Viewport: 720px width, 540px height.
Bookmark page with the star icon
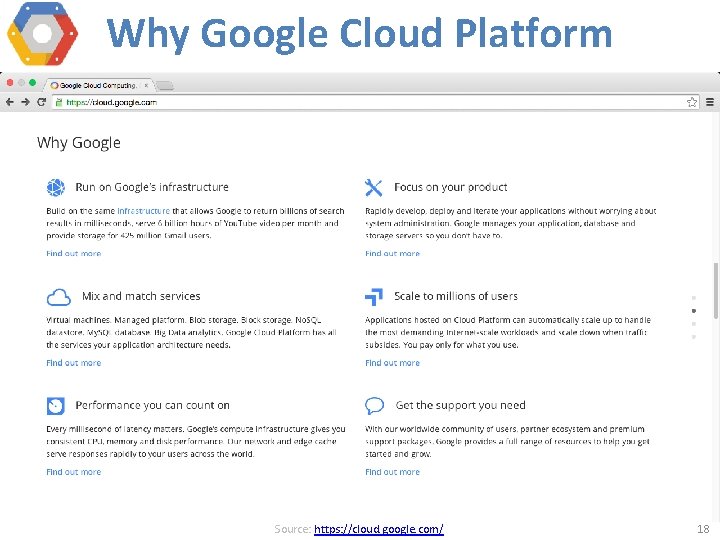click(692, 102)
